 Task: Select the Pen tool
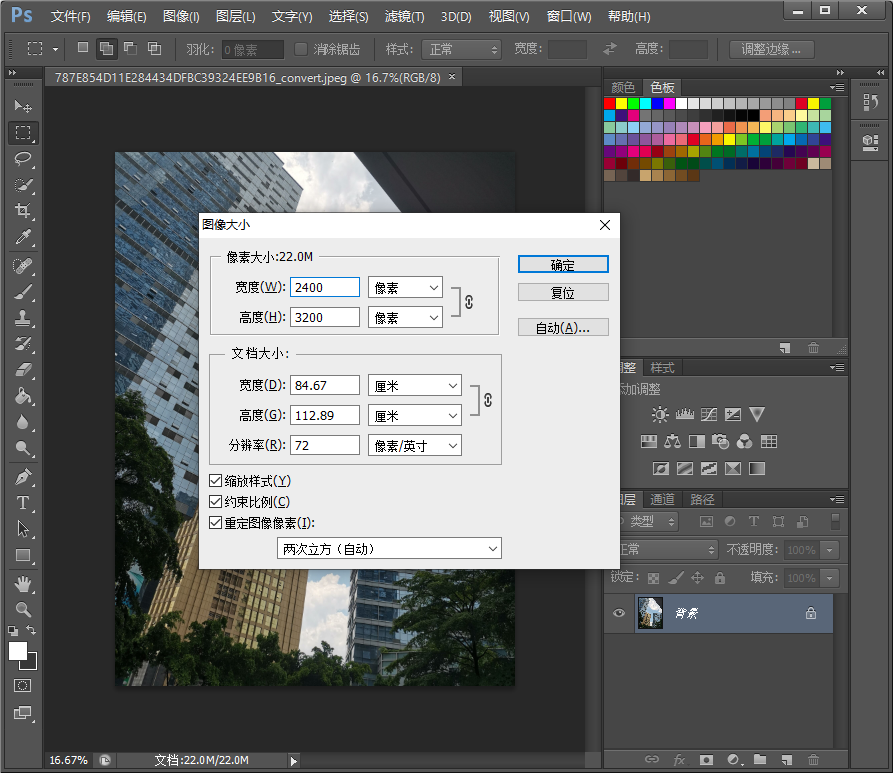point(23,477)
